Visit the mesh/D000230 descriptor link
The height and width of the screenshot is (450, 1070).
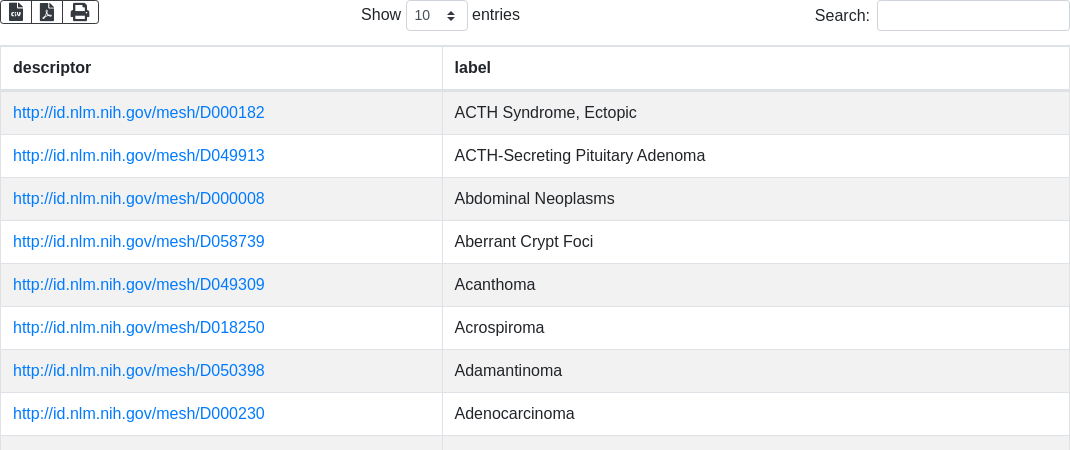(139, 414)
